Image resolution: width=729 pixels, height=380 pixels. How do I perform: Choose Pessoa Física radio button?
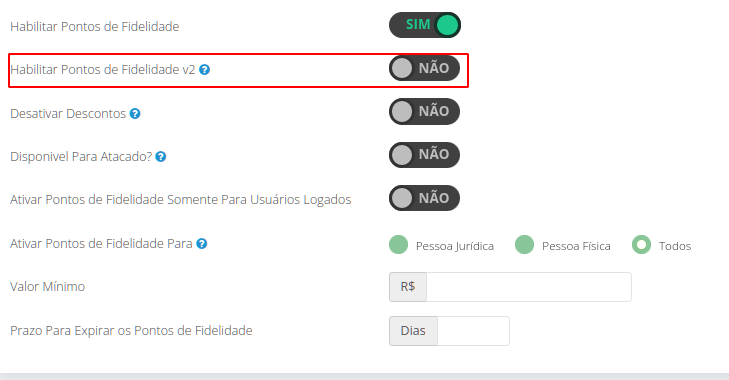pos(524,245)
